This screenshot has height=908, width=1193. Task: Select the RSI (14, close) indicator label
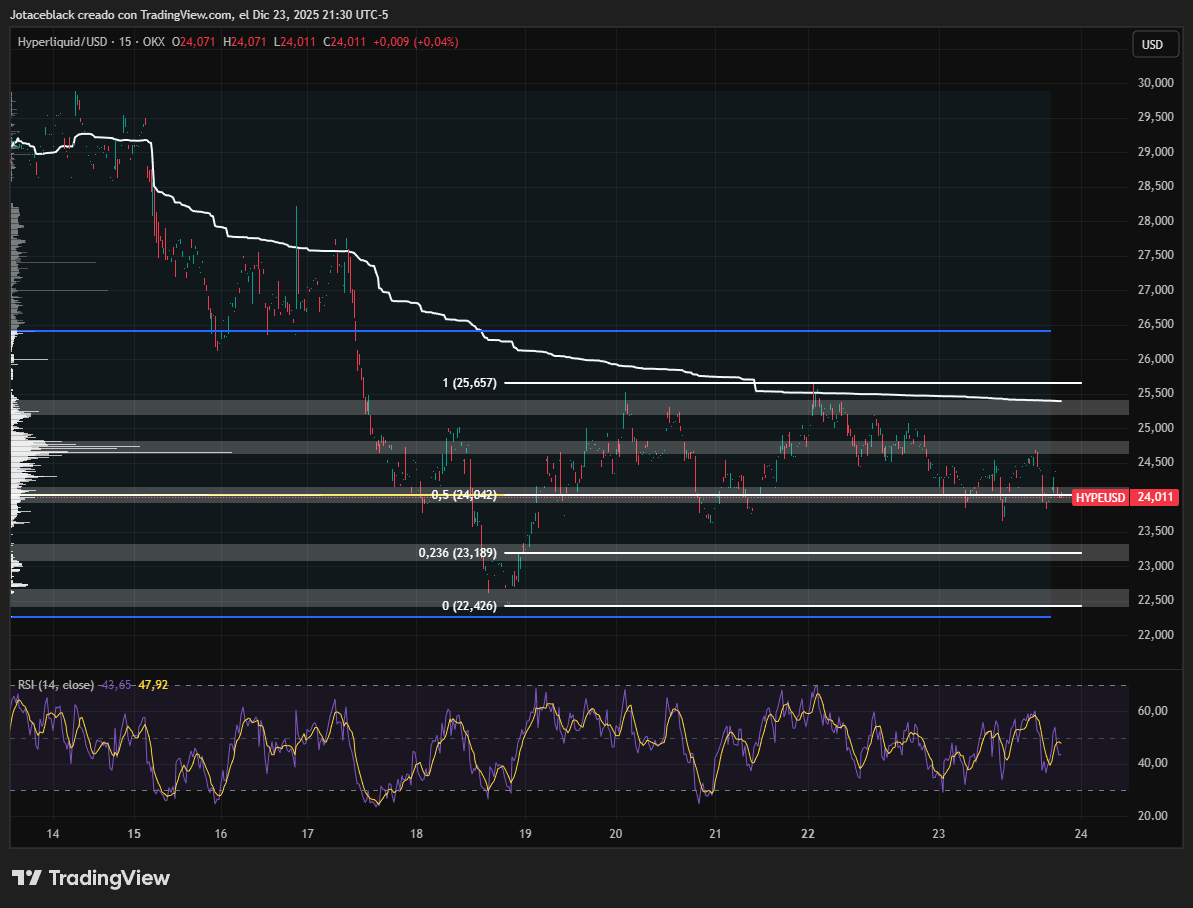click(x=56, y=685)
